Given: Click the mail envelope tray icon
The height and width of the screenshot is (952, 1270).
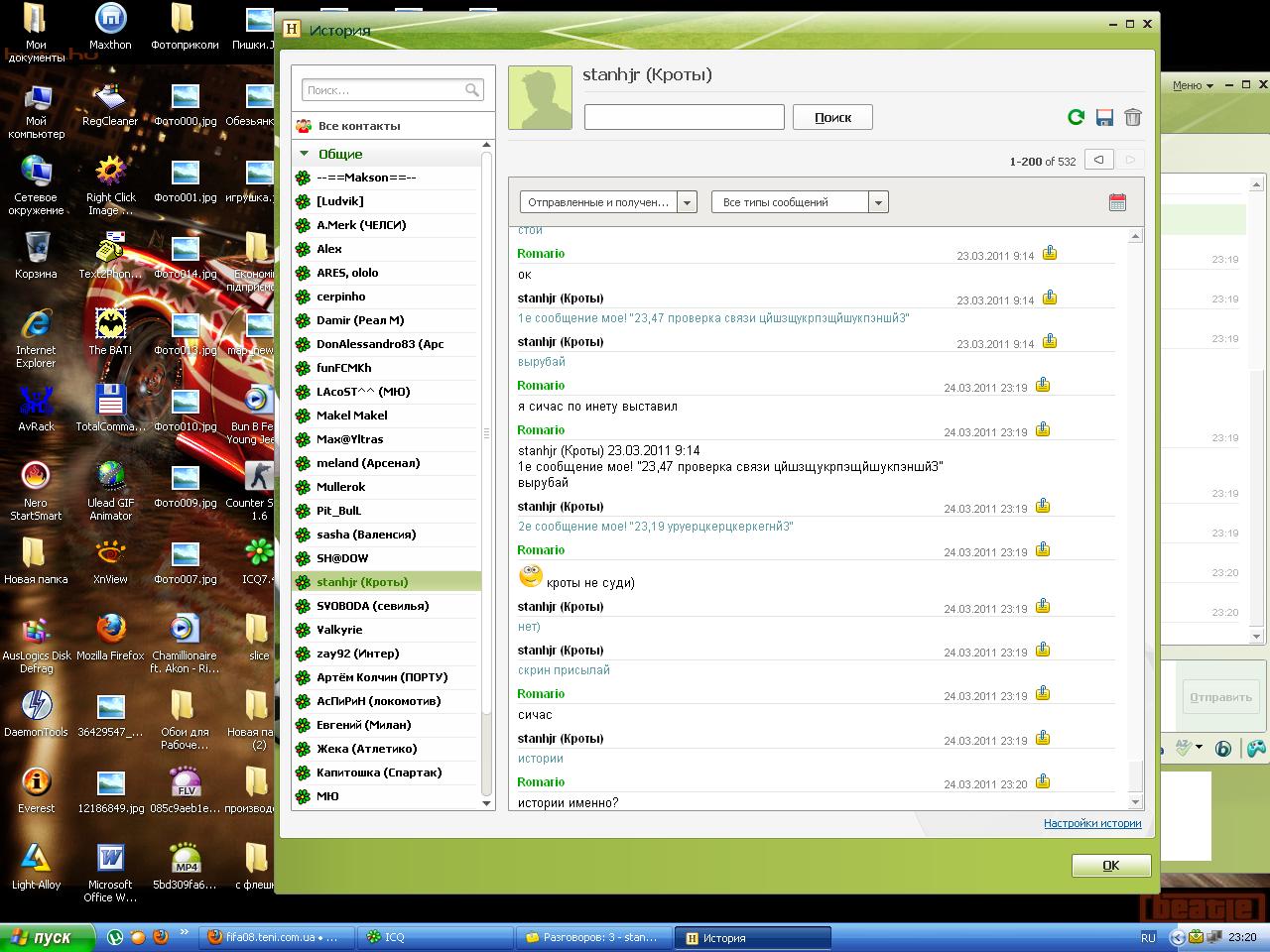Looking at the screenshot, I should 1197,937.
